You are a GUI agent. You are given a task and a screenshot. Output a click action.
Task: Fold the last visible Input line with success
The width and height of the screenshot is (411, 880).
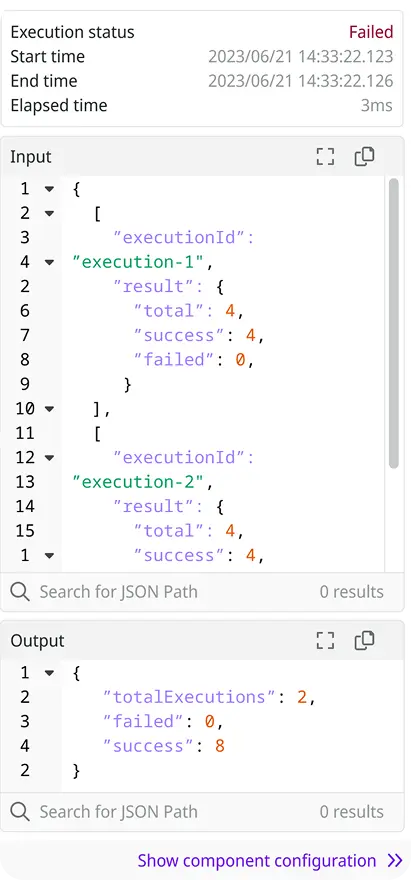pyautogui.click(x=49, y=556)
